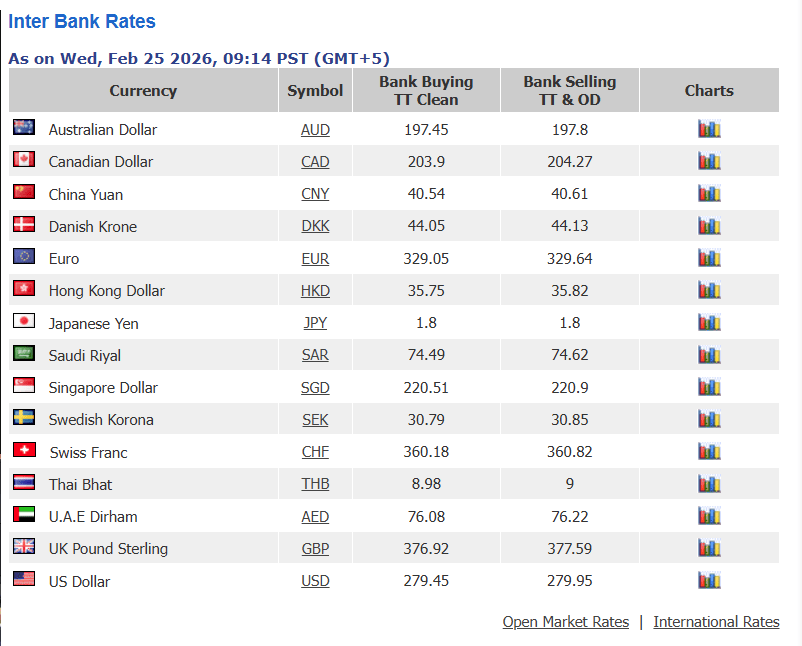The height and width of the screenshot is (646, 802).
Task: Open the Open Market Rates link
Action: pyautogui.click(x=566, y=622)
